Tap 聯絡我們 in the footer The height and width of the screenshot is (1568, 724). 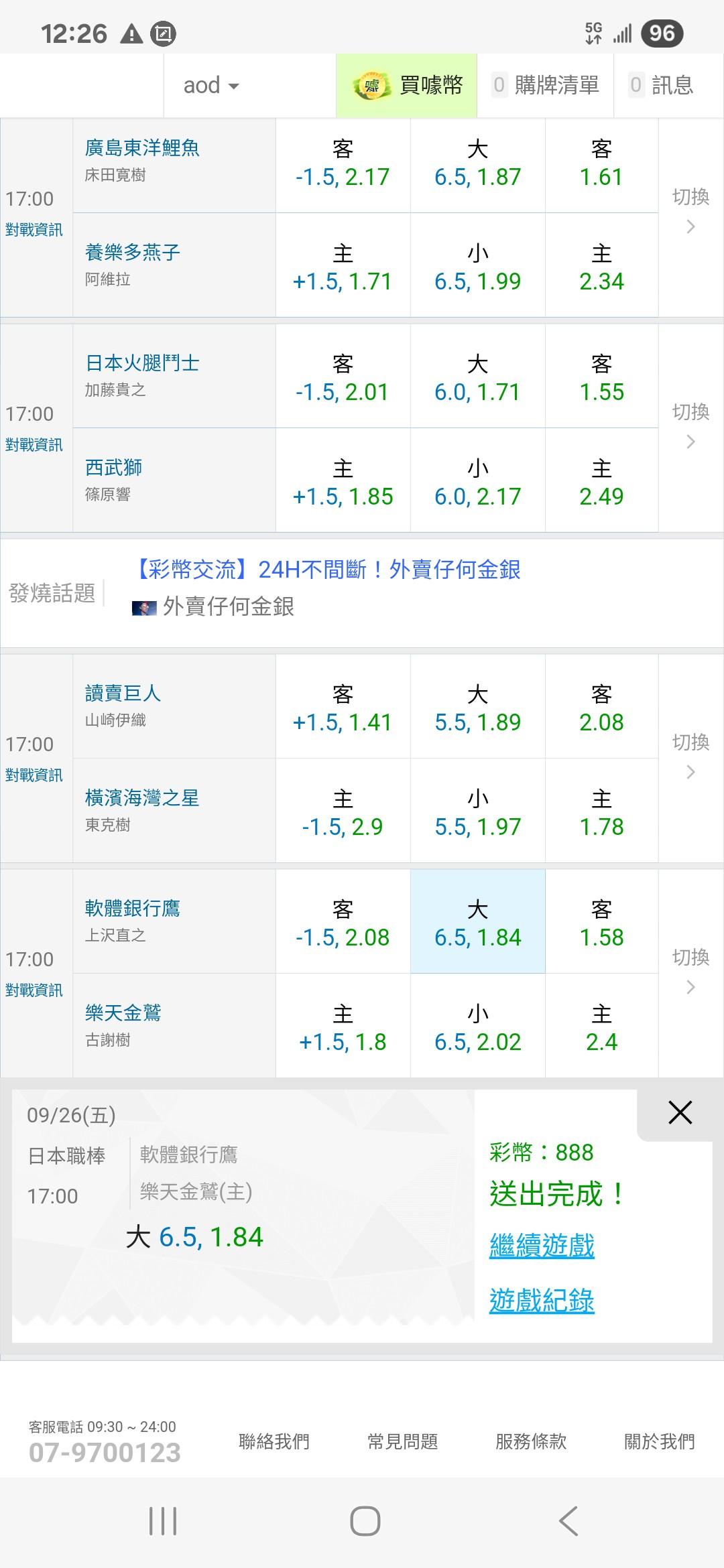point(274,1441)
